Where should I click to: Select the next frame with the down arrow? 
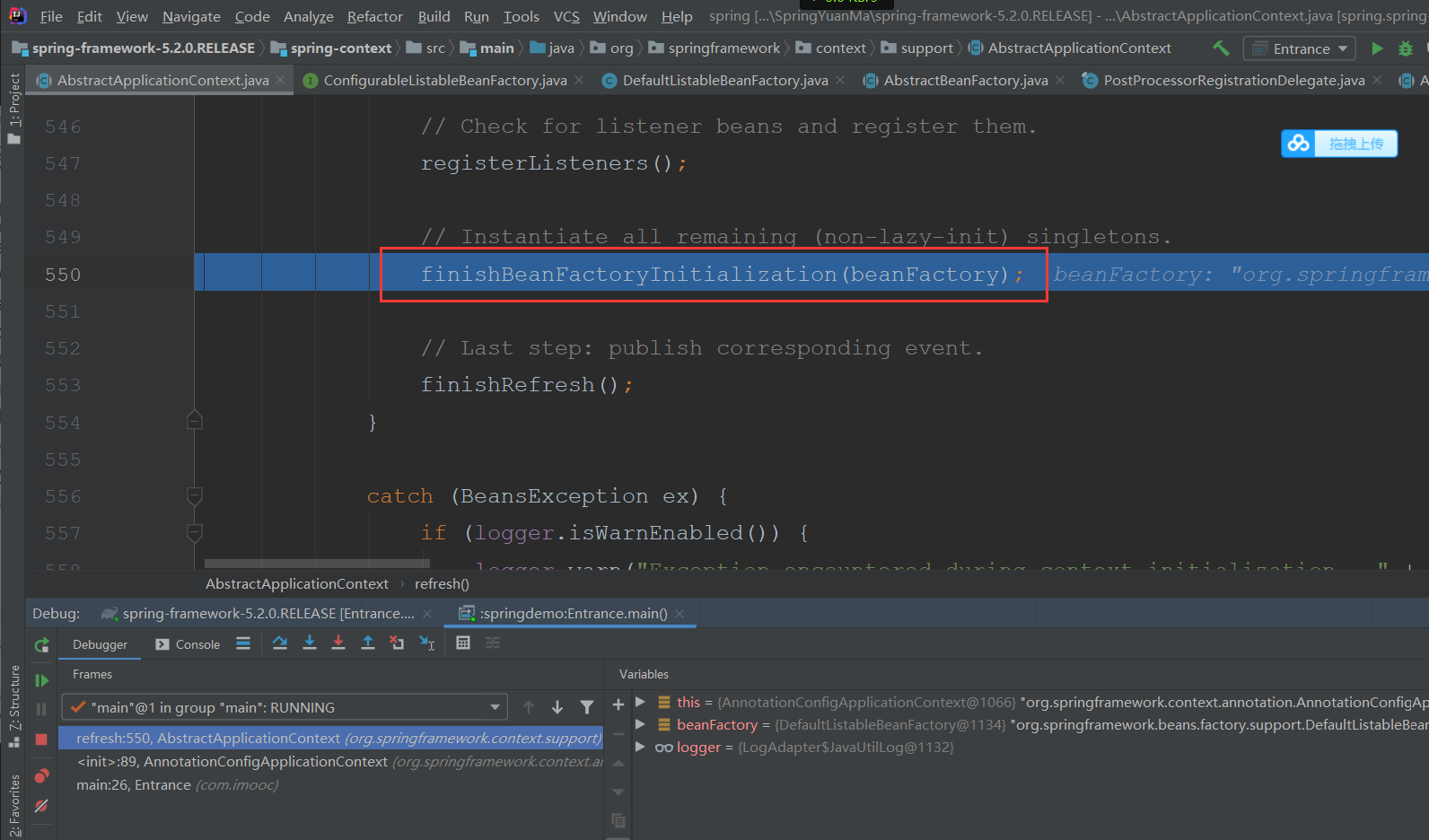coord(557,707)
